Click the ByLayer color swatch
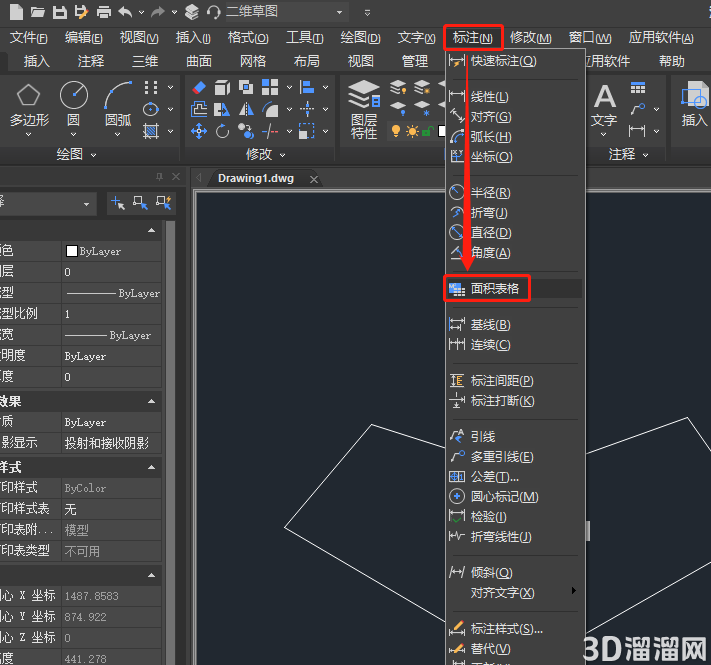The image size is (711, 665). click(72, 251)
